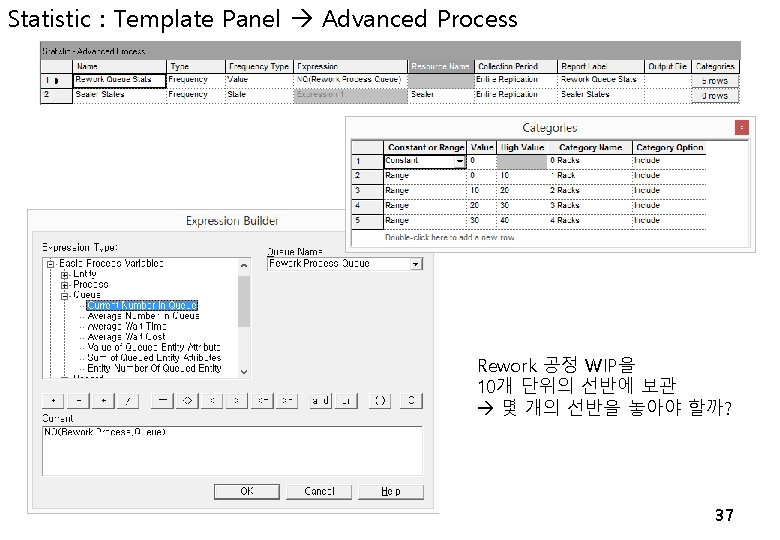The width and height of the screenshot is (780, 540).
Task: Click the parentheses ( ) button
Action: pos(380,401)
